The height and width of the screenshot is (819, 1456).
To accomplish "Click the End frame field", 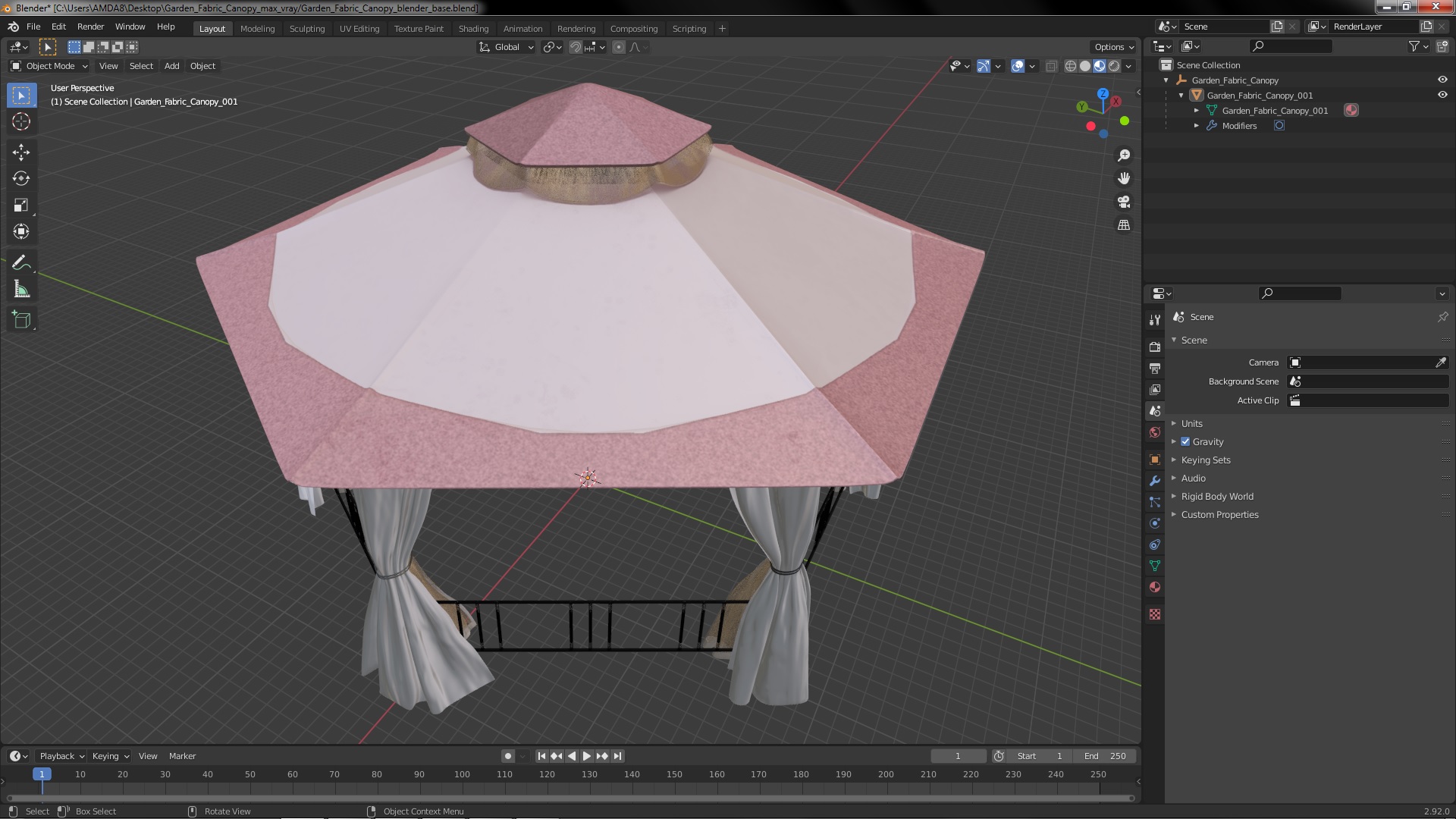I will tap(1105, 756).
